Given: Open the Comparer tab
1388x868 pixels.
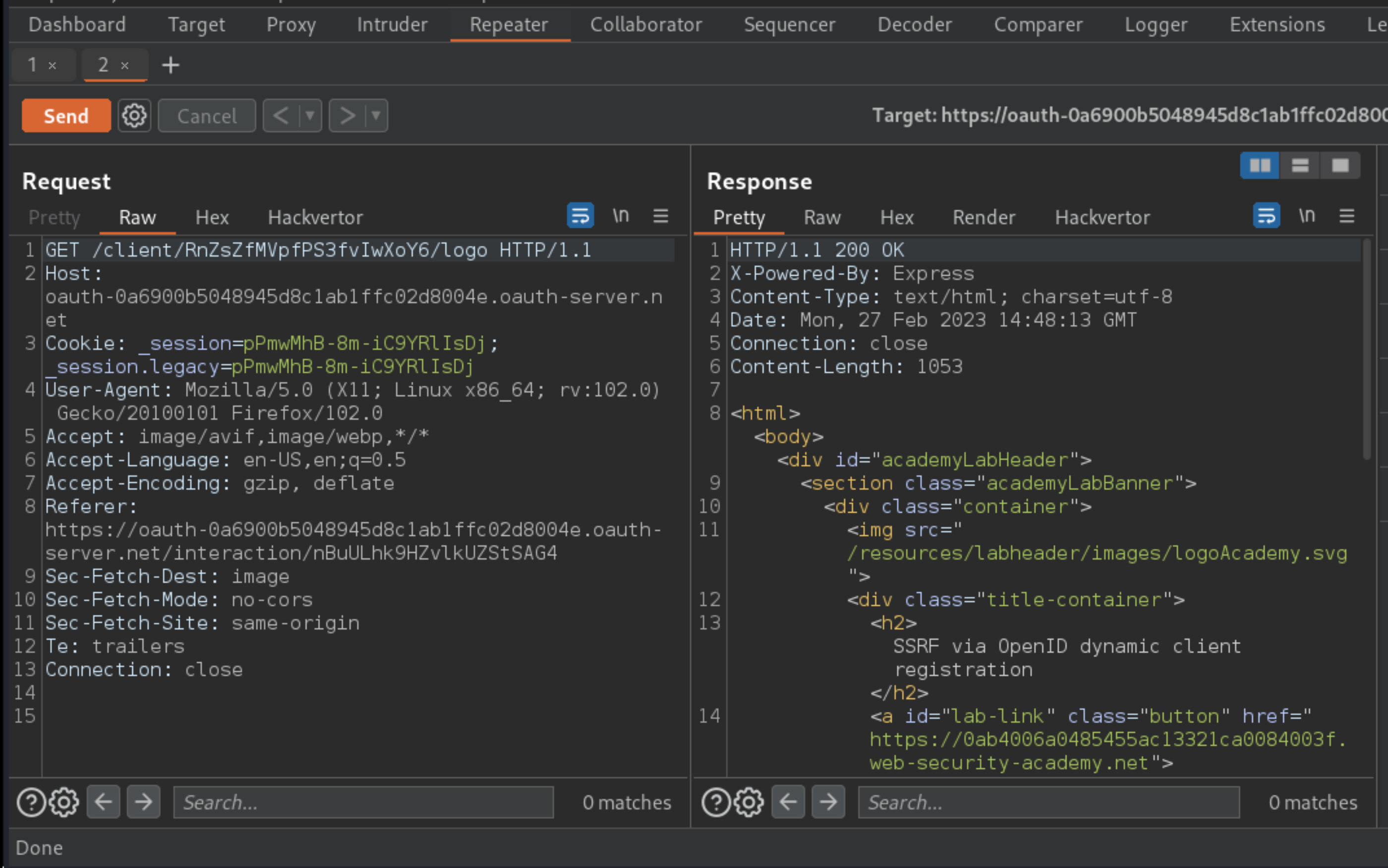Looking at the screenshot, I should 1038,25.
